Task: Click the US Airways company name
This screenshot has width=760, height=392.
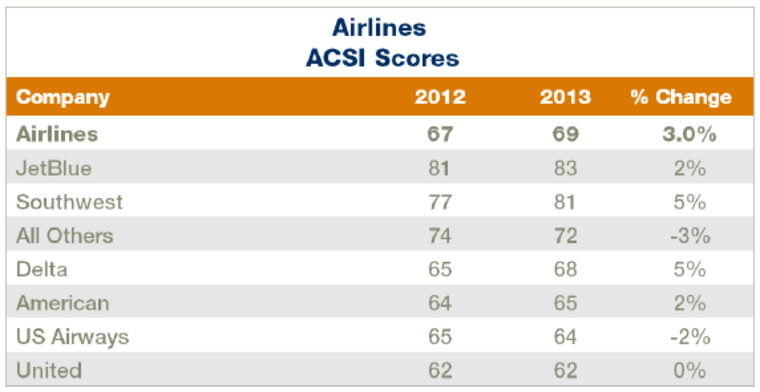Action: point(73,337)
